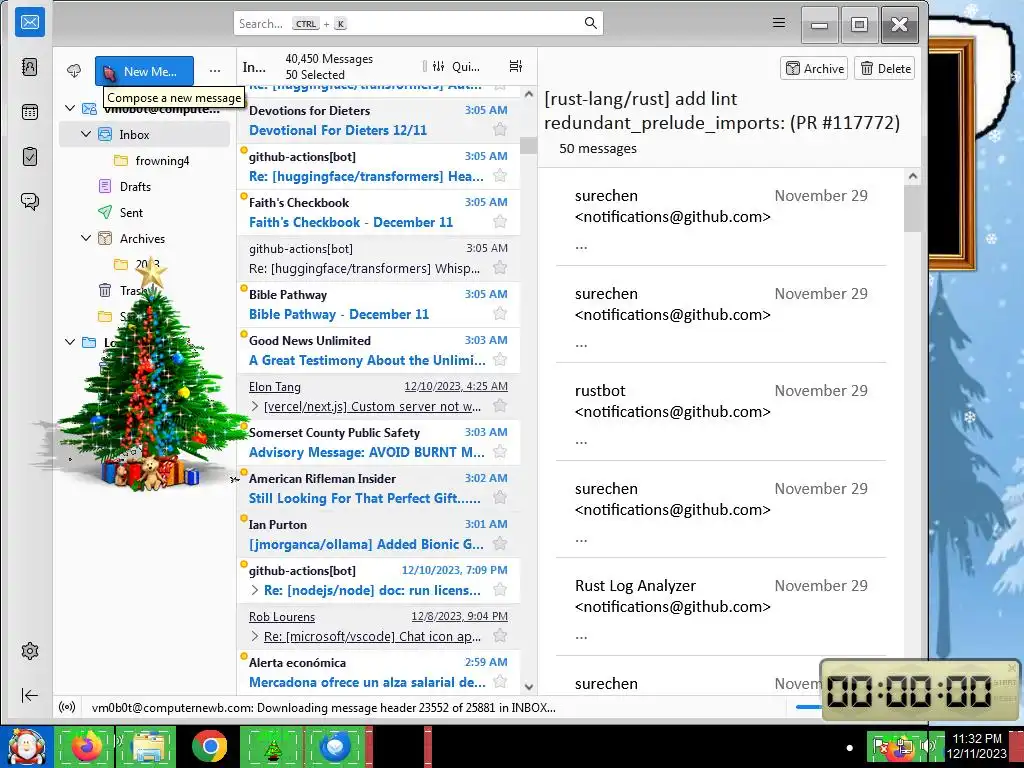Select the Inbox folder

(x=144, y=135)
